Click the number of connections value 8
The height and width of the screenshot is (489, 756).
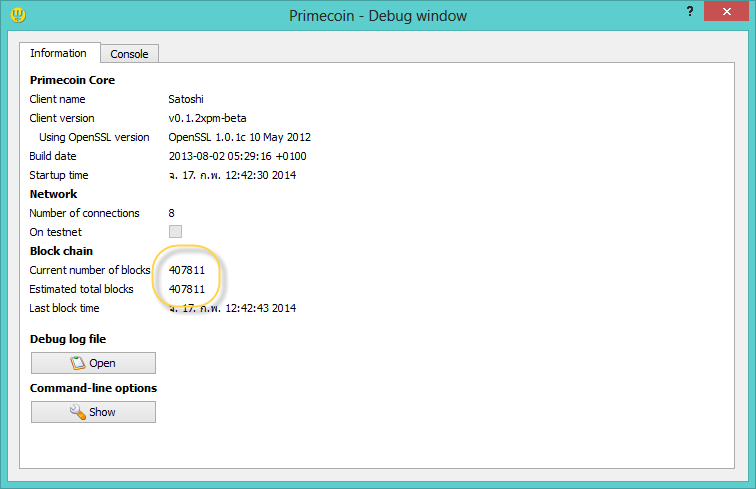172,213
